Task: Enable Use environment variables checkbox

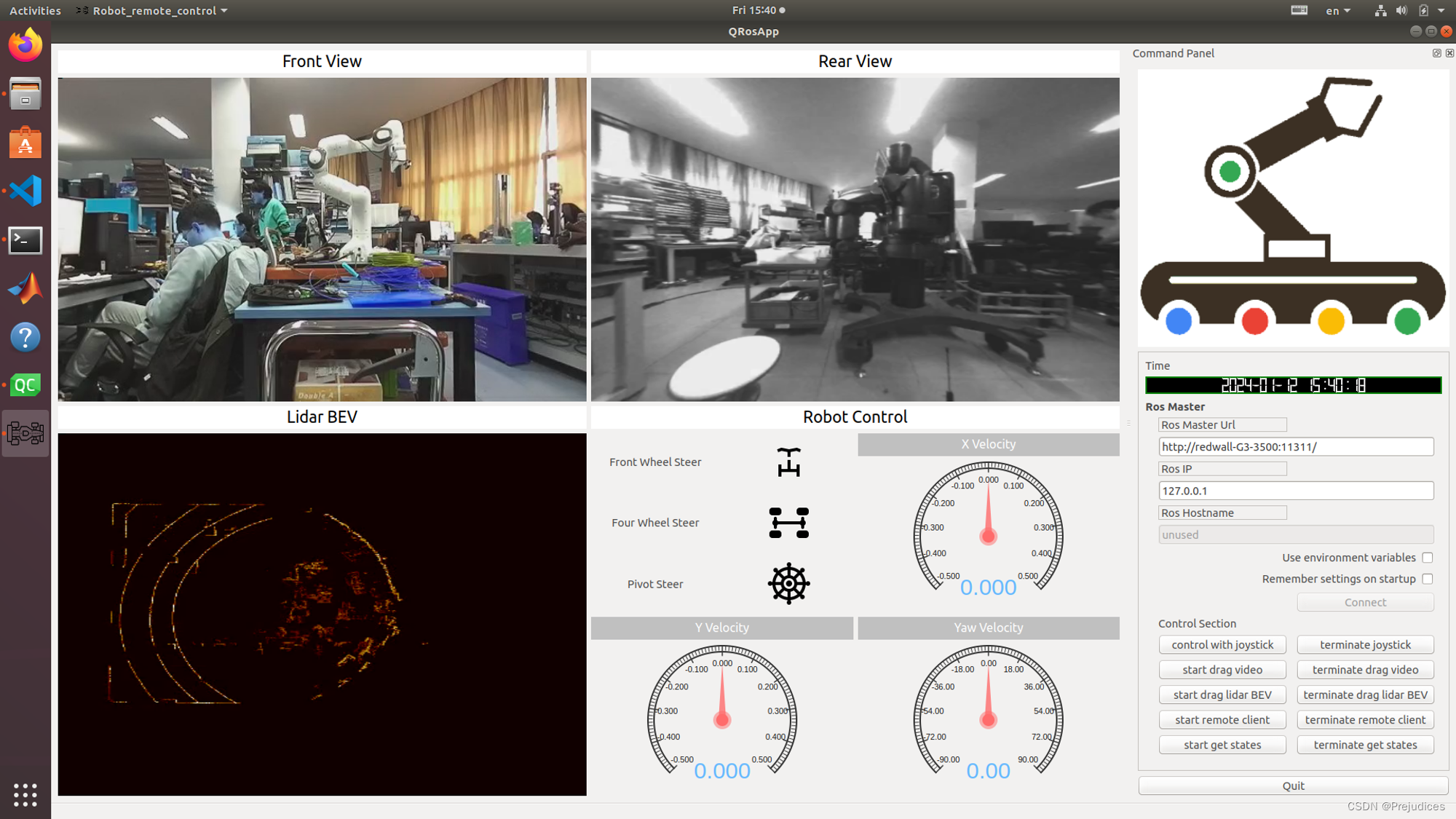Action: click(1427, 558)
